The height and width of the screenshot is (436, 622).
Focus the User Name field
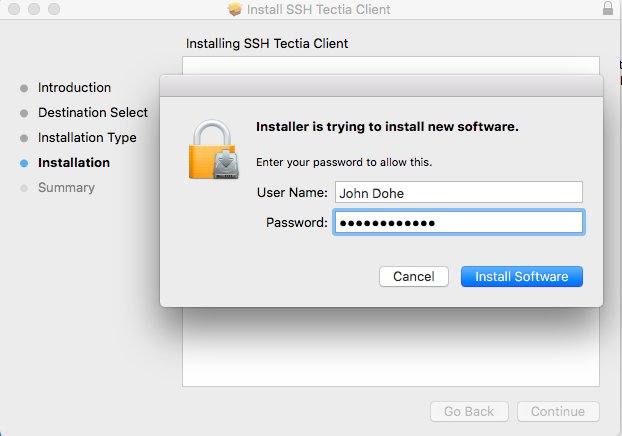[x=459, y=192]
